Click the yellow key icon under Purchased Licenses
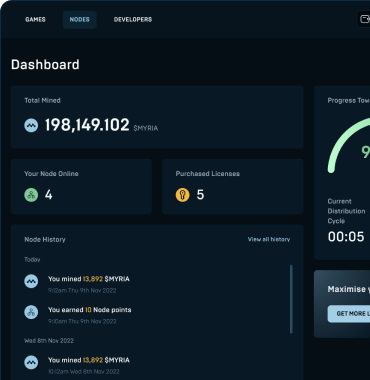 183,195
